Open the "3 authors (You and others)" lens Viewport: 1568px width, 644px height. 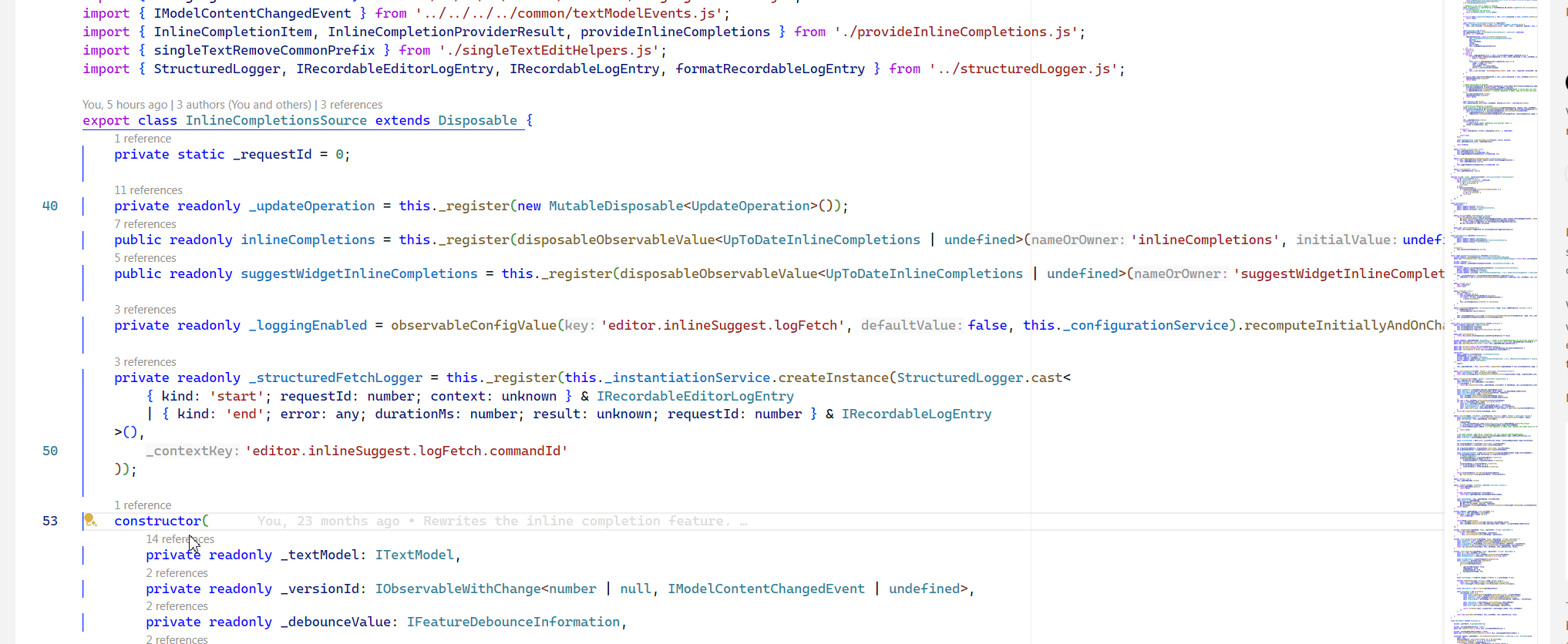click(244, 105)
